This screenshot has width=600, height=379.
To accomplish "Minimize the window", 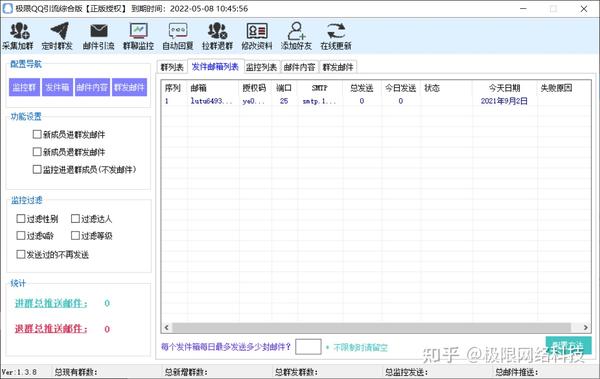I will 523,8.
